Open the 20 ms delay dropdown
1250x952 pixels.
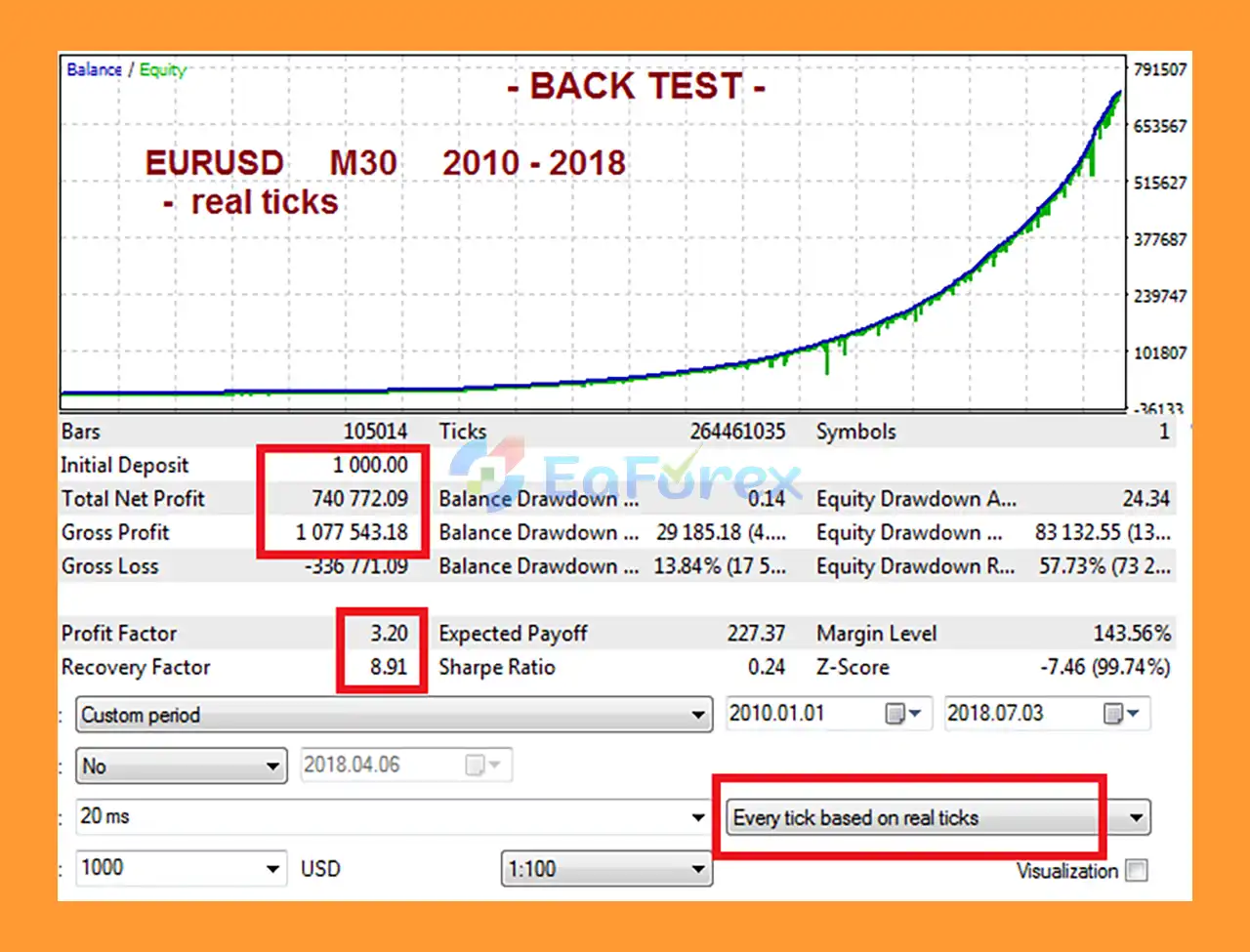coord(698,817)
